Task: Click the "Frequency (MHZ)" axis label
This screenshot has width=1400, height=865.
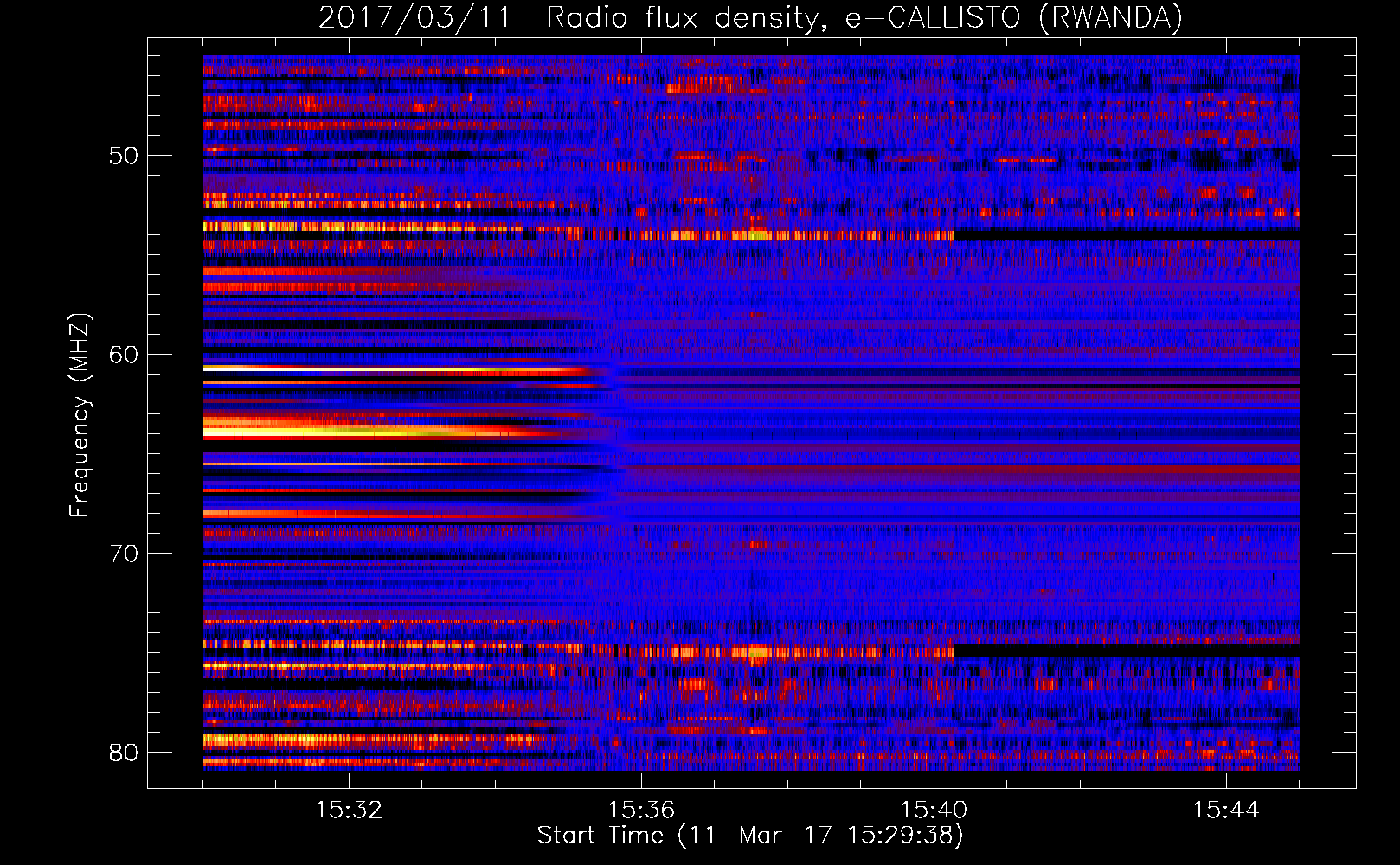Action: (x=80, y=415)
